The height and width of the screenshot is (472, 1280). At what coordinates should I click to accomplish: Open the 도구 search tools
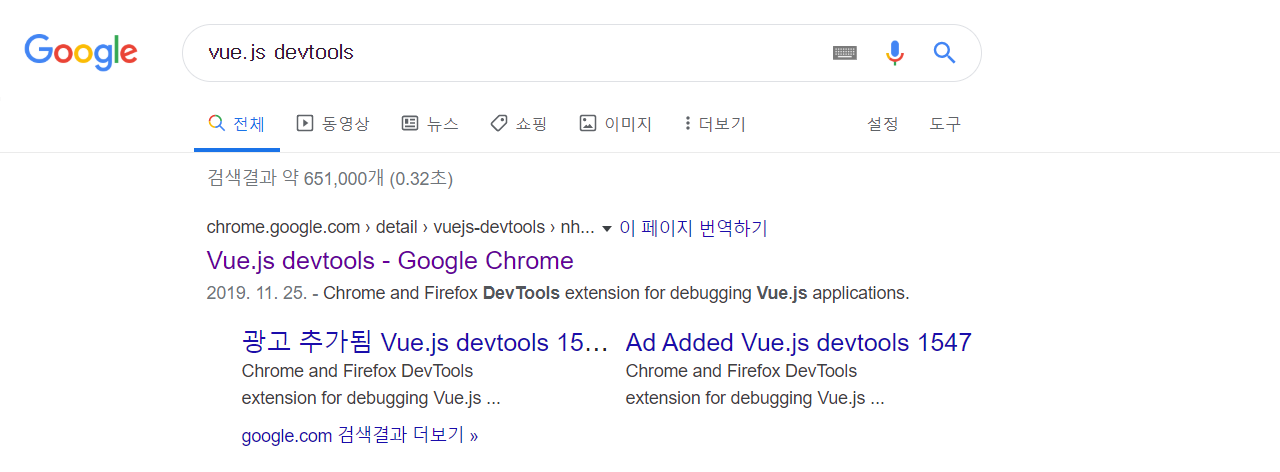point(945,124)
